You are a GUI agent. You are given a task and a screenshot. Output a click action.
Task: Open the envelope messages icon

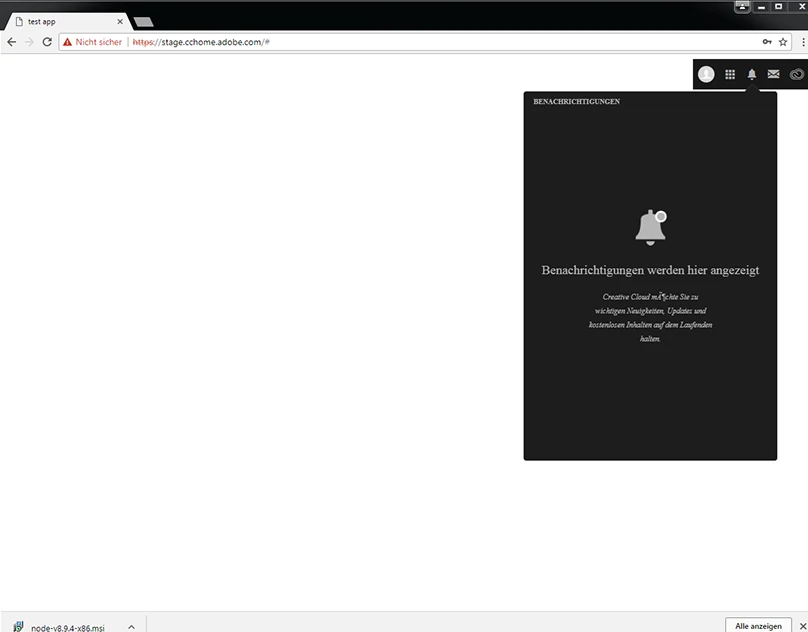point(773,74)
